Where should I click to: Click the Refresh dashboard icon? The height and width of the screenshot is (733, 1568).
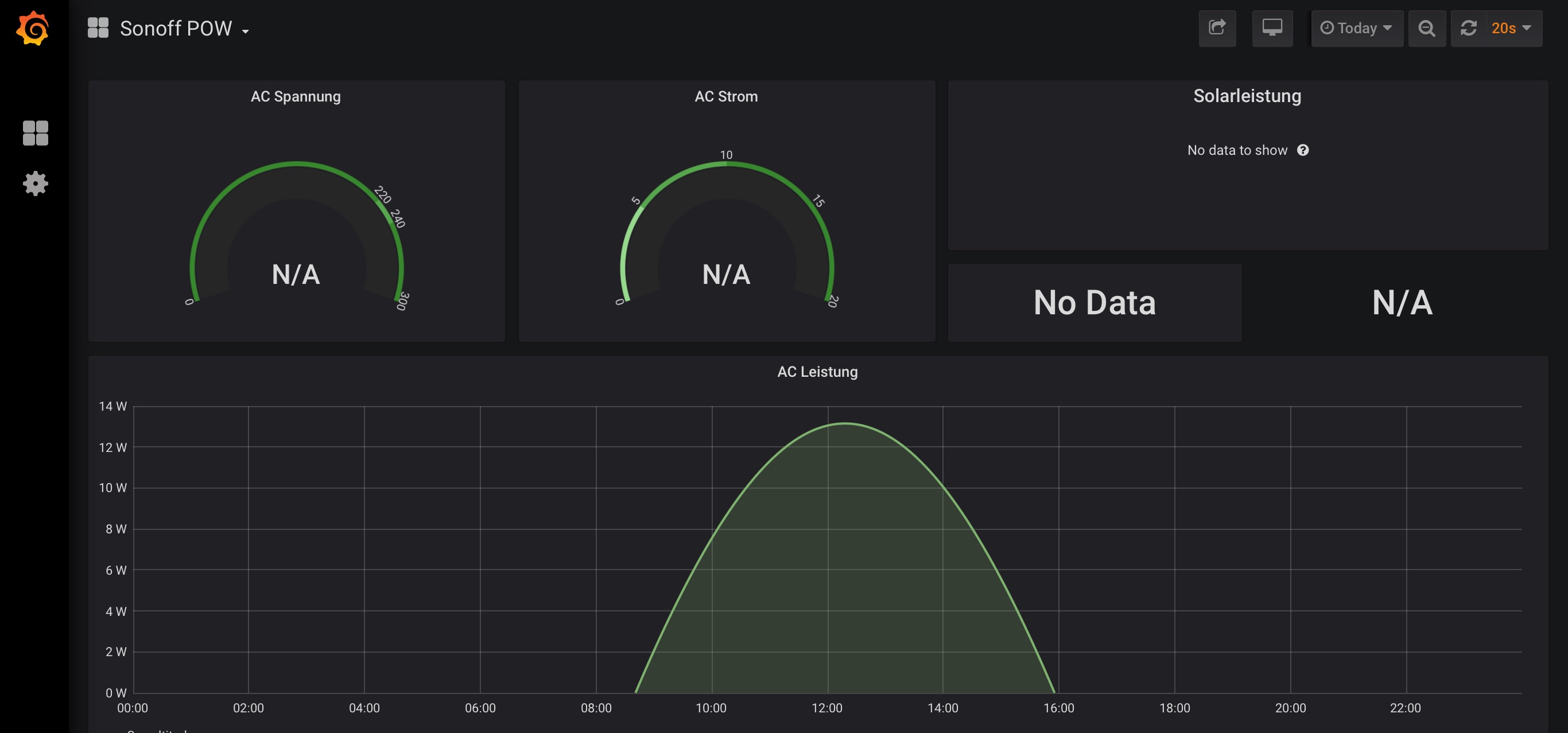(1468, 28)
